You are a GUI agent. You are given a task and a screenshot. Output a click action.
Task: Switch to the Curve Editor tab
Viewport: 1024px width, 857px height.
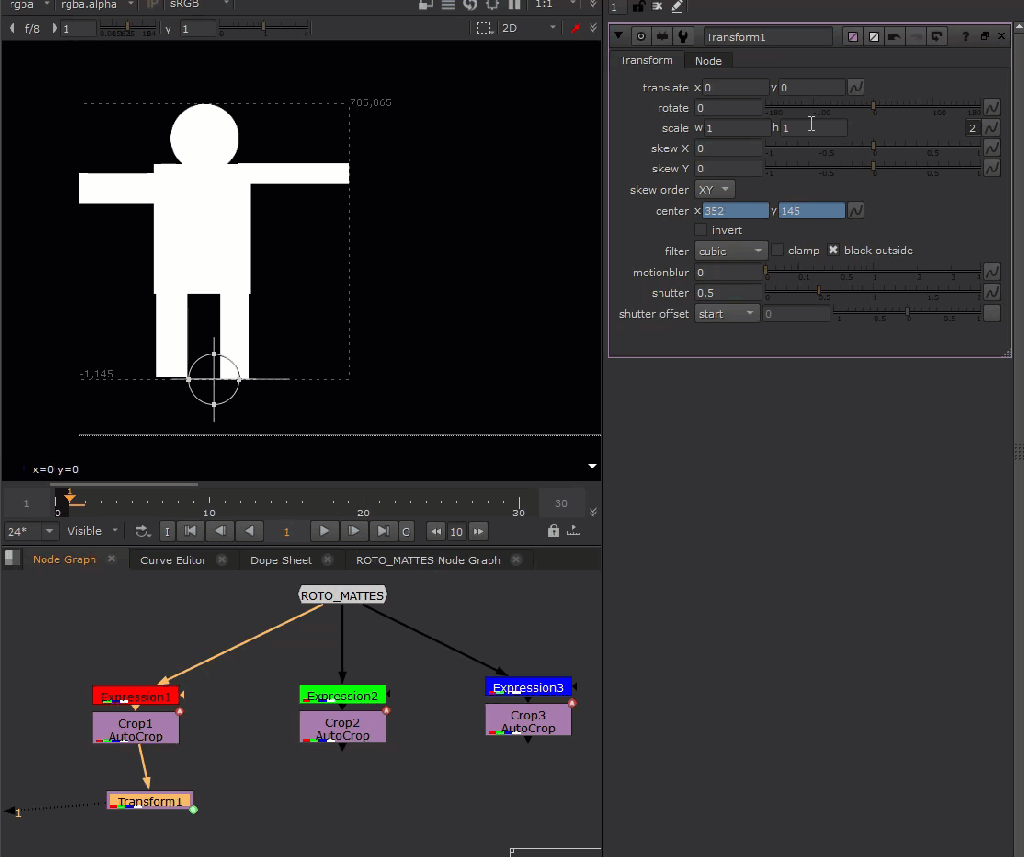(172, 560)
